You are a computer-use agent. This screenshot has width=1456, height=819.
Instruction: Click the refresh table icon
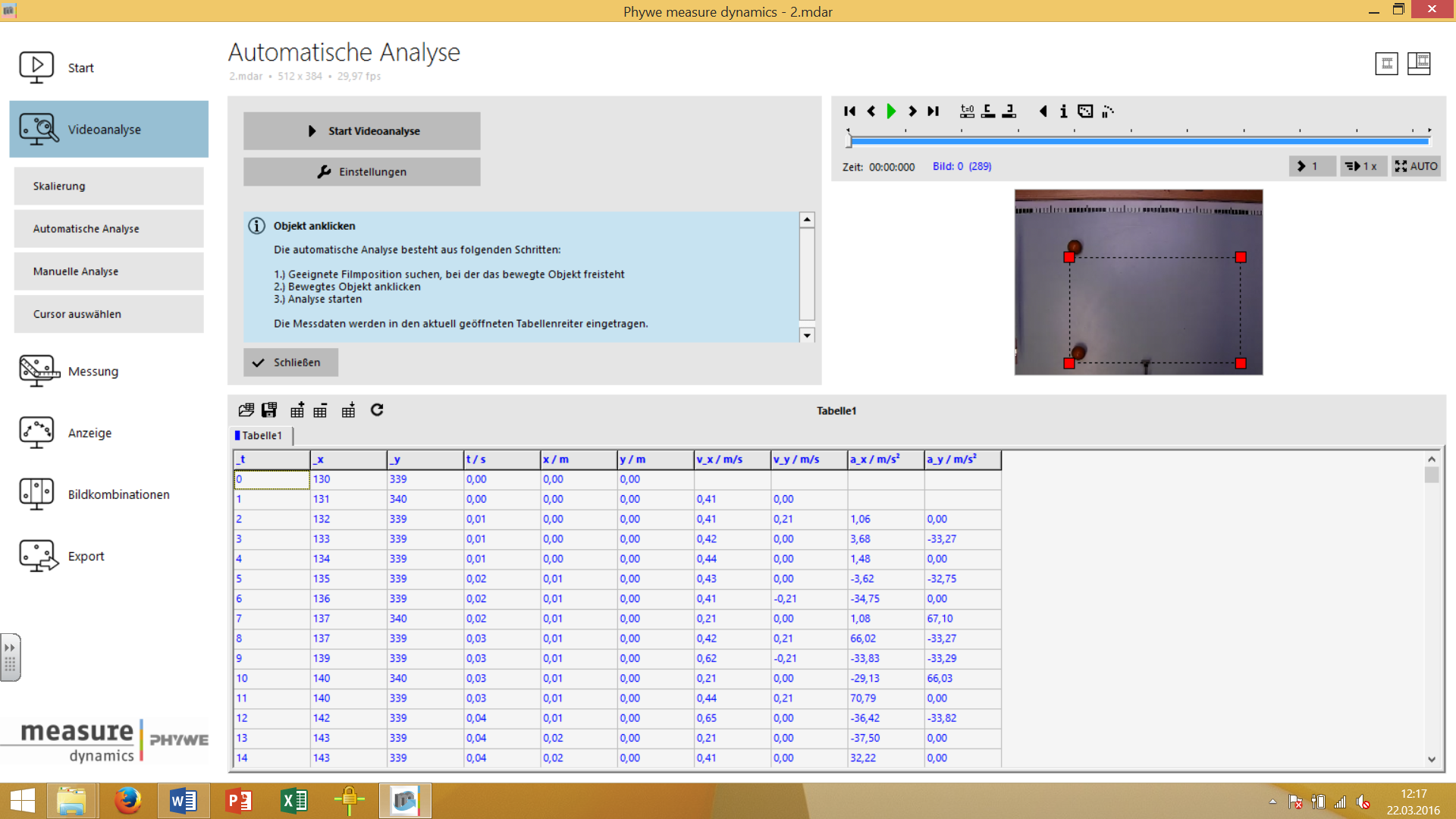[x=377, y=410]
